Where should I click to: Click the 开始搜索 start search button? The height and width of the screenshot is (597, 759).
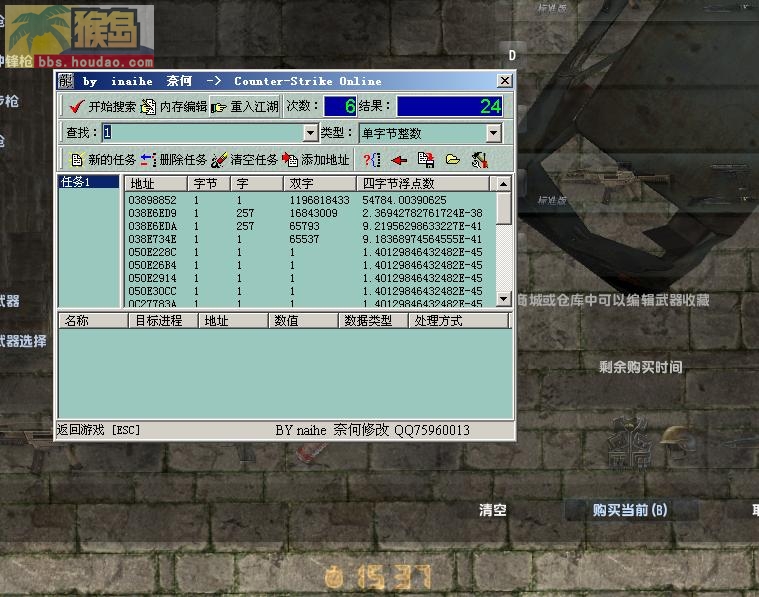[103, 107]
